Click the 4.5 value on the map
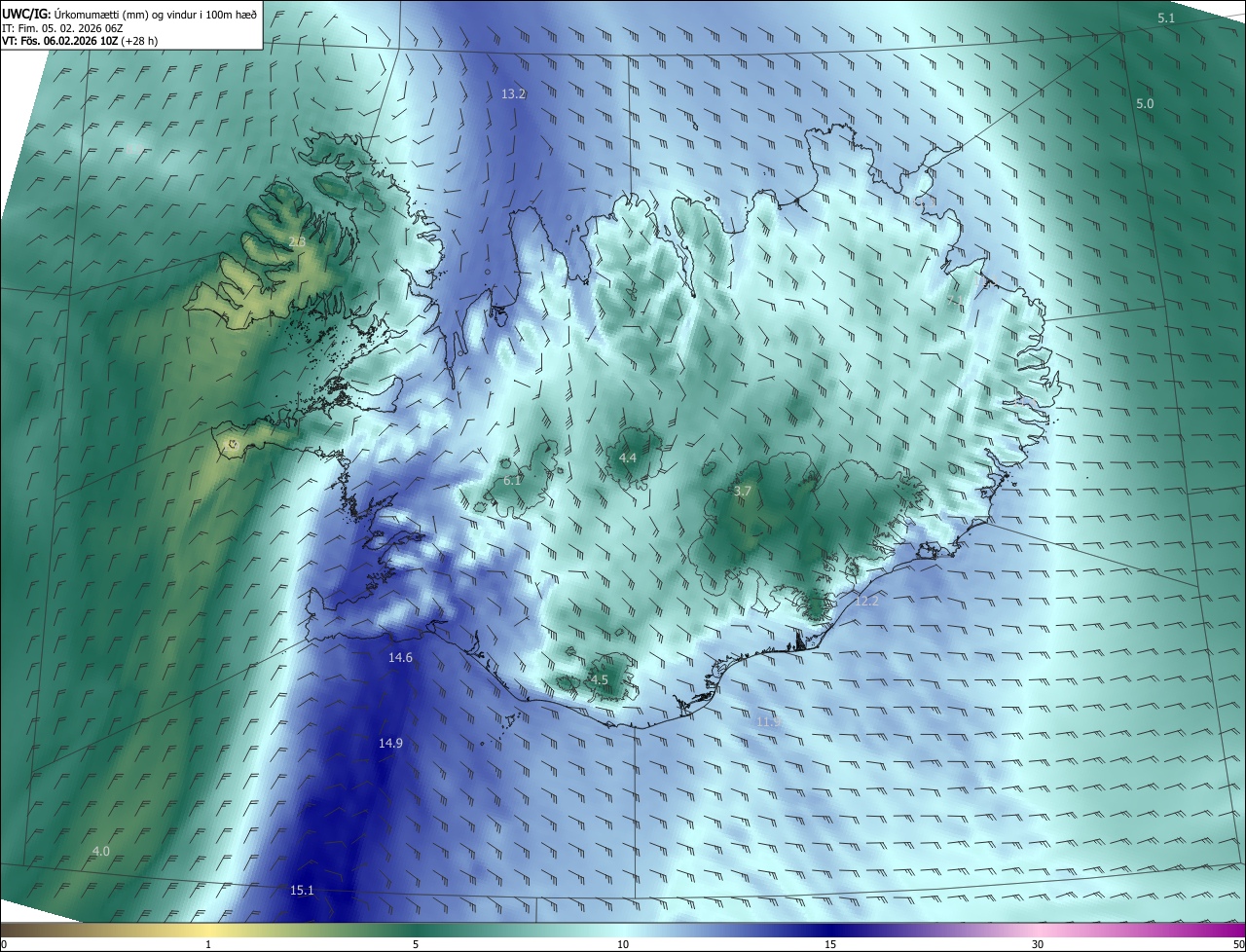 tap(600, 679)
